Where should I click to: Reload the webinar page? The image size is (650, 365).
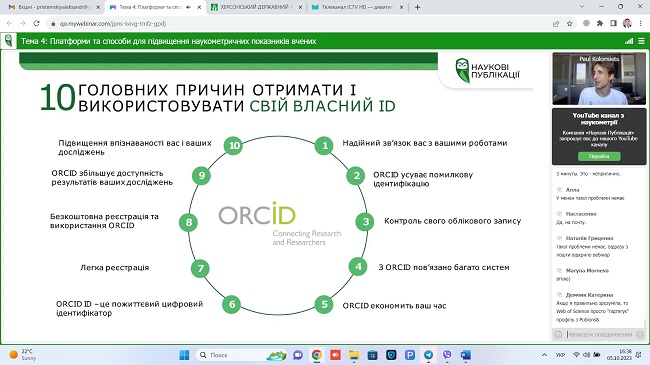click(x=36, y=24)
